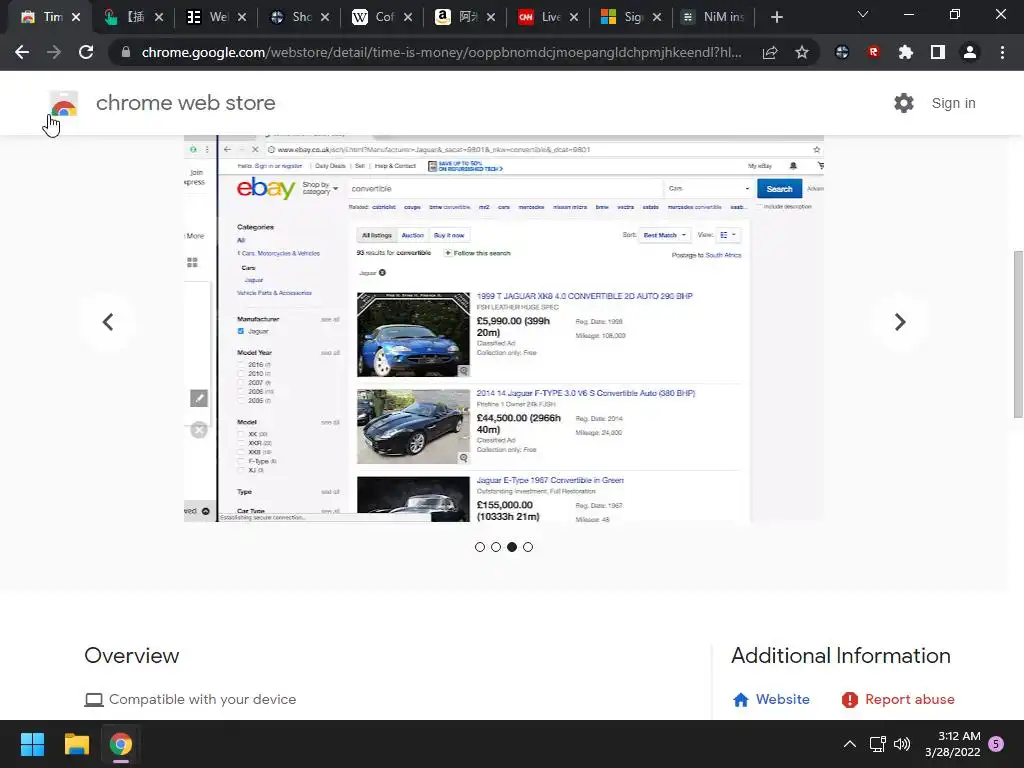Open Chrome profile avatar menu
Image resolution: width=1024 pixels, height=768 pixels.
[970, 52]
